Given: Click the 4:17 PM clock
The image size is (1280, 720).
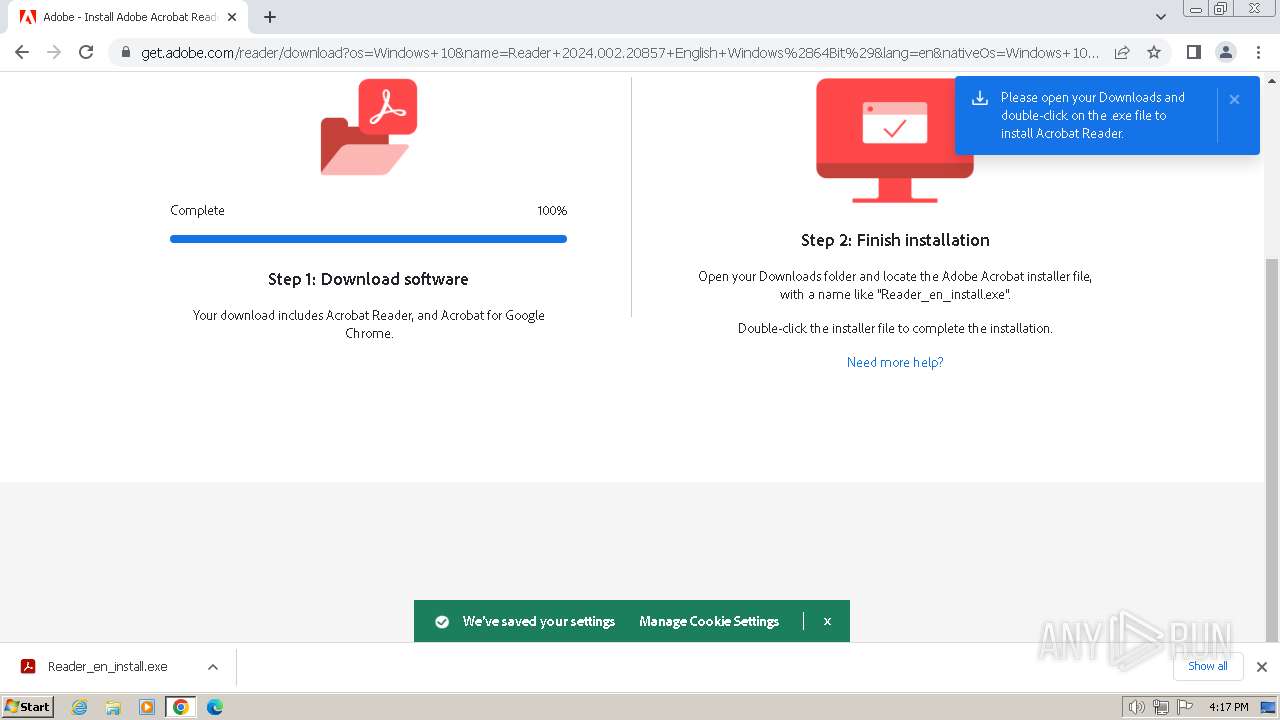Looking at the screenshot, I should pos(1228,707).
